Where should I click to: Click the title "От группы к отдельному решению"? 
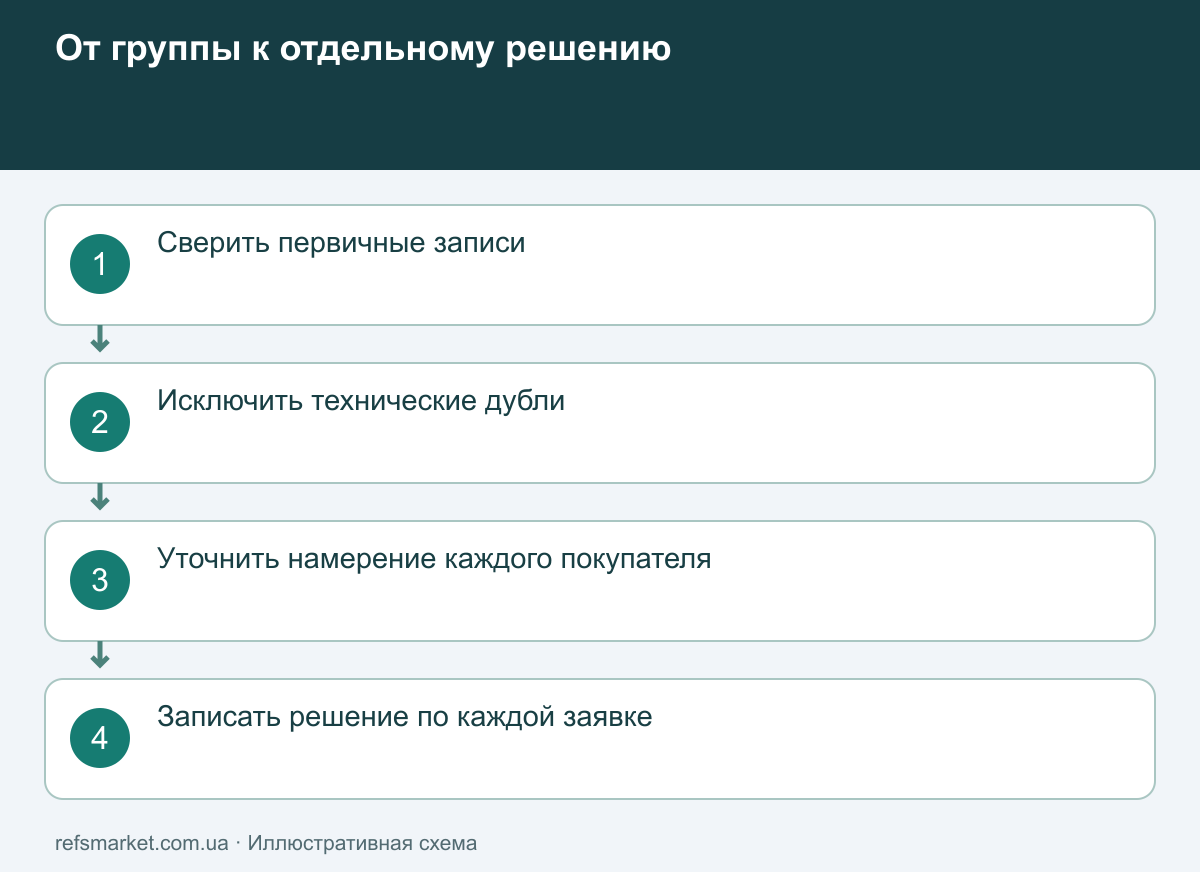(363, 50)
